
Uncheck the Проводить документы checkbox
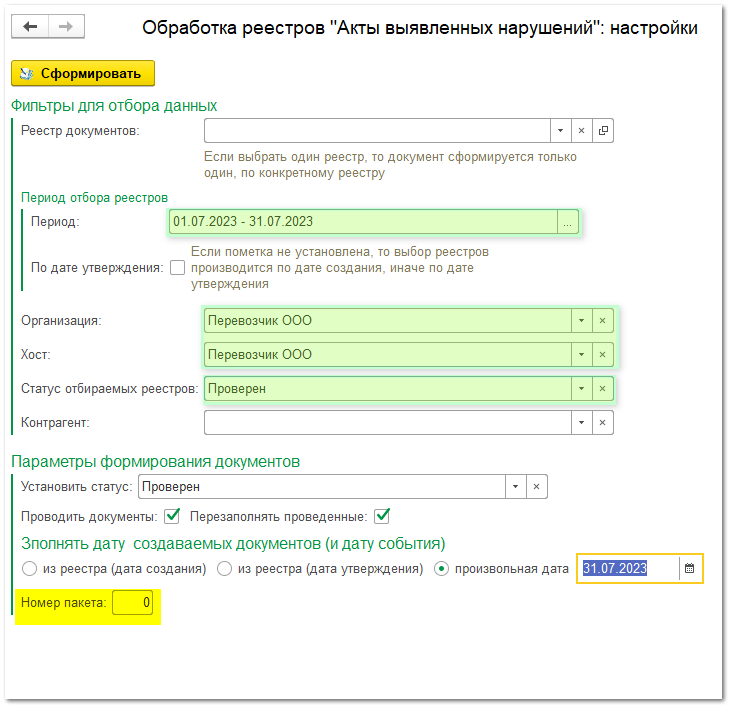coord(172,516)
